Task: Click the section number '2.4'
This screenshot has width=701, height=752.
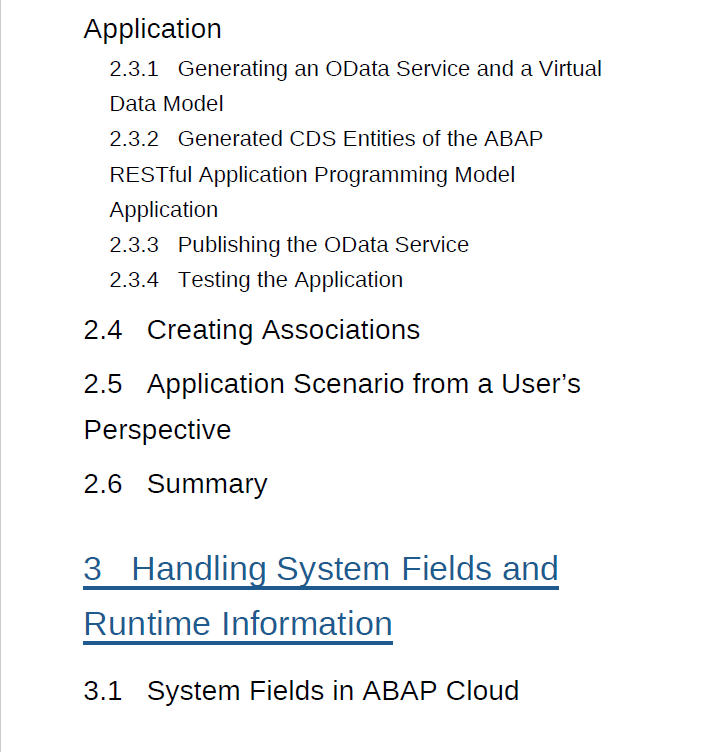Action: [x=103, y=330]
